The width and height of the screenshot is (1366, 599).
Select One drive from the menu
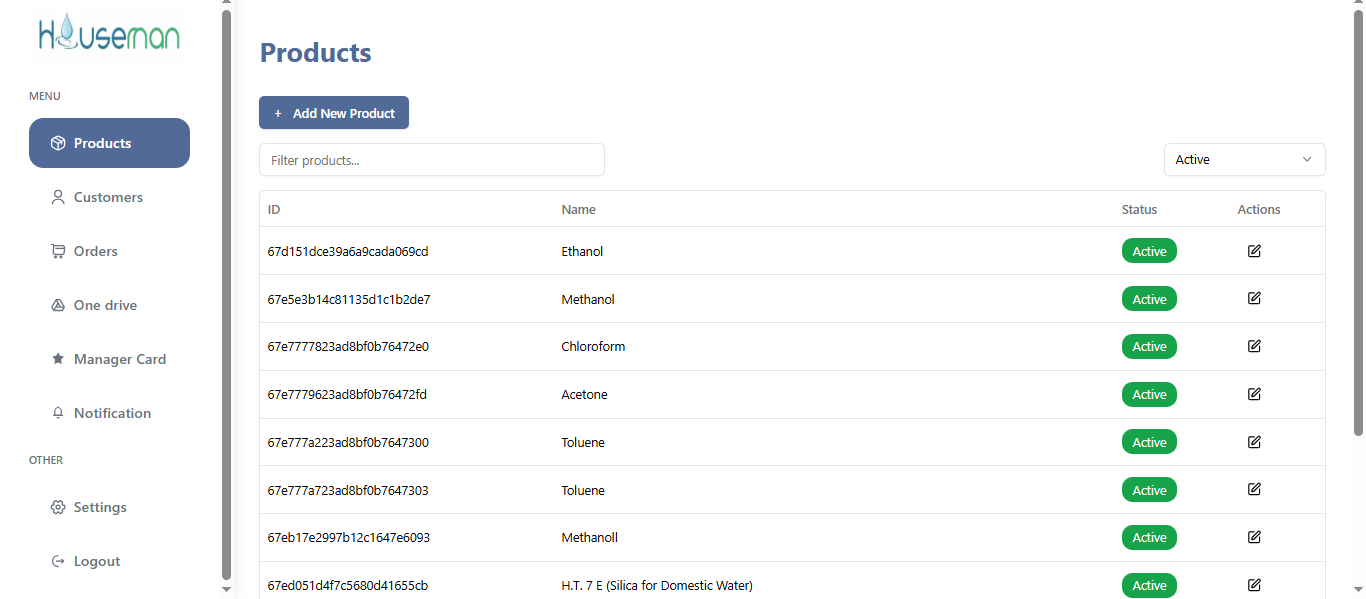click(105, 305)
